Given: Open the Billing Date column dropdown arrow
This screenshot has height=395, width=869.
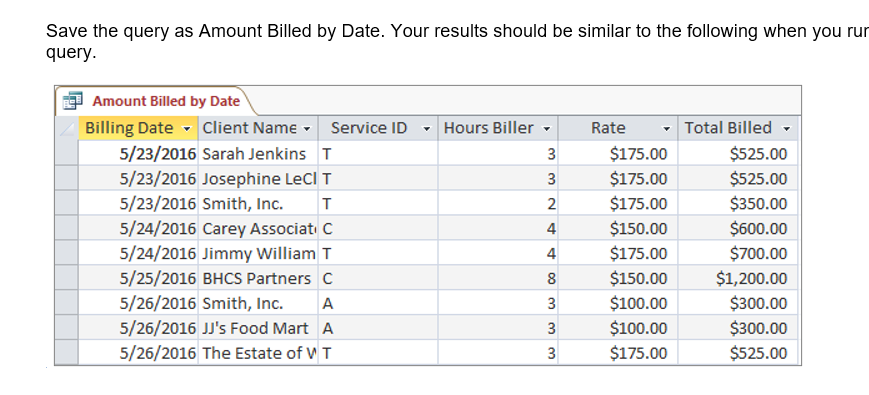Looking at the screenshot, I should tap(187, 129).
